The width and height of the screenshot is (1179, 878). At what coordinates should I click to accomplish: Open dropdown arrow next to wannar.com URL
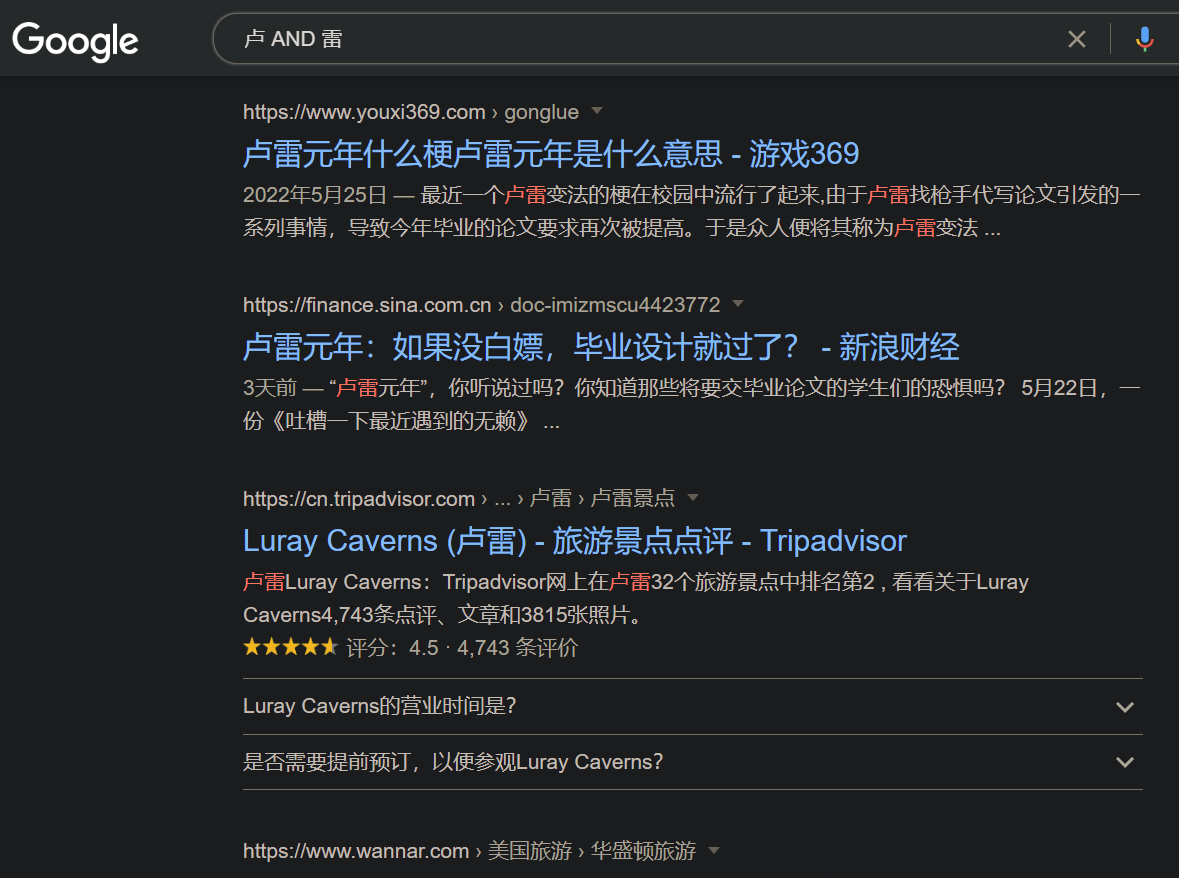pos(714,850)
